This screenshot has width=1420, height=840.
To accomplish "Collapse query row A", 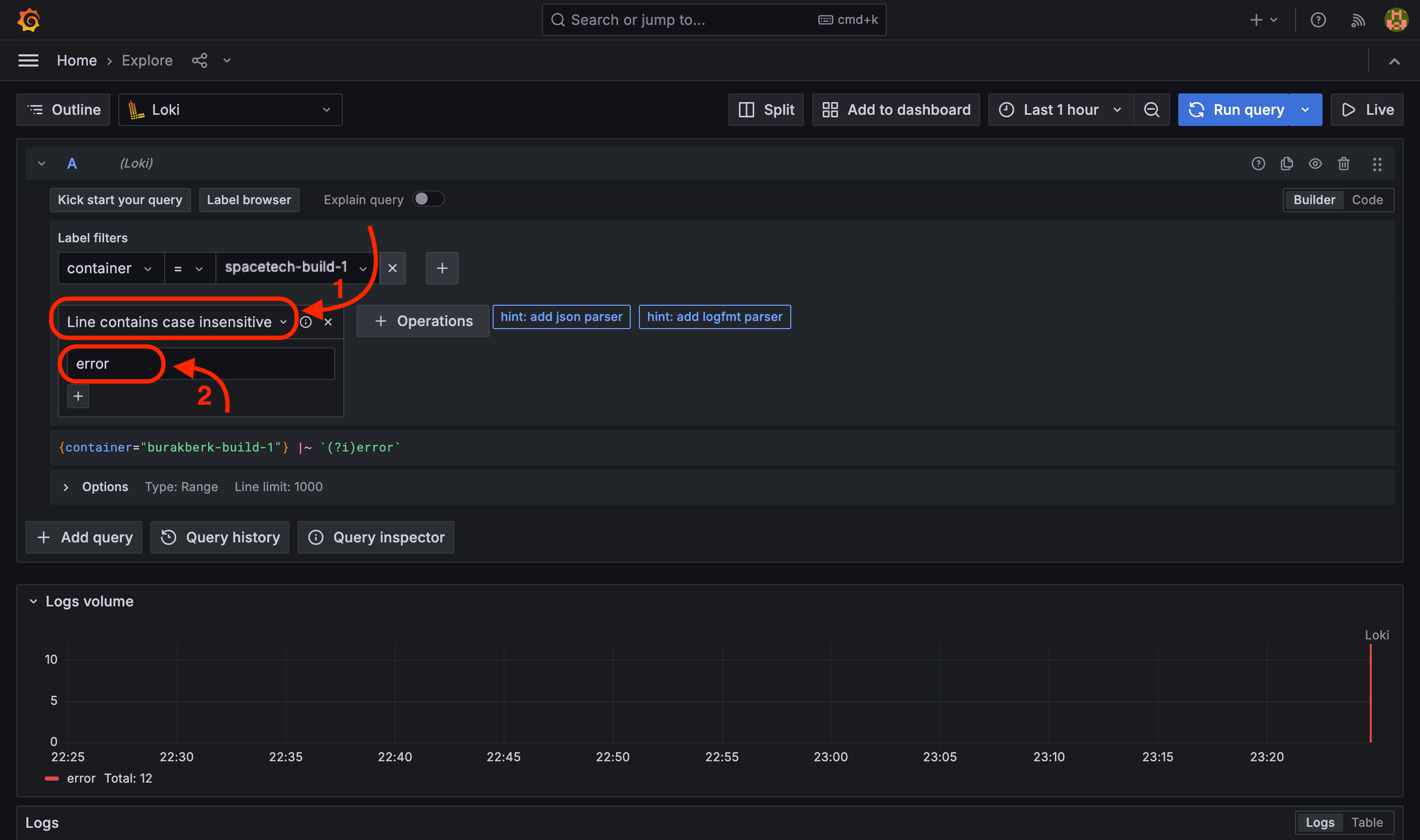I will (x=41, y=164).
